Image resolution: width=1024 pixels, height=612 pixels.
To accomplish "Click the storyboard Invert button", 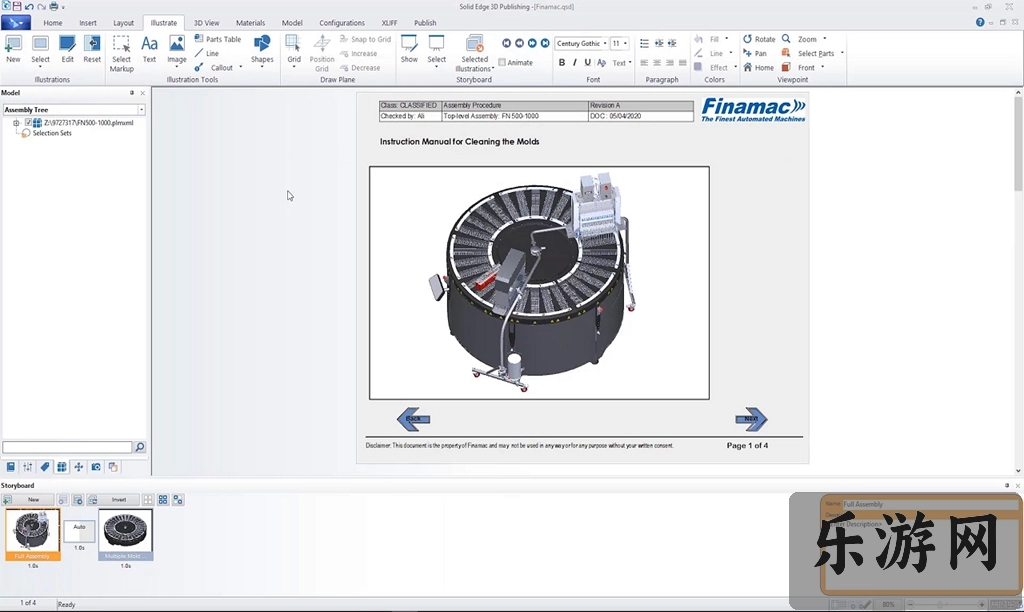I will pos(113,500).
